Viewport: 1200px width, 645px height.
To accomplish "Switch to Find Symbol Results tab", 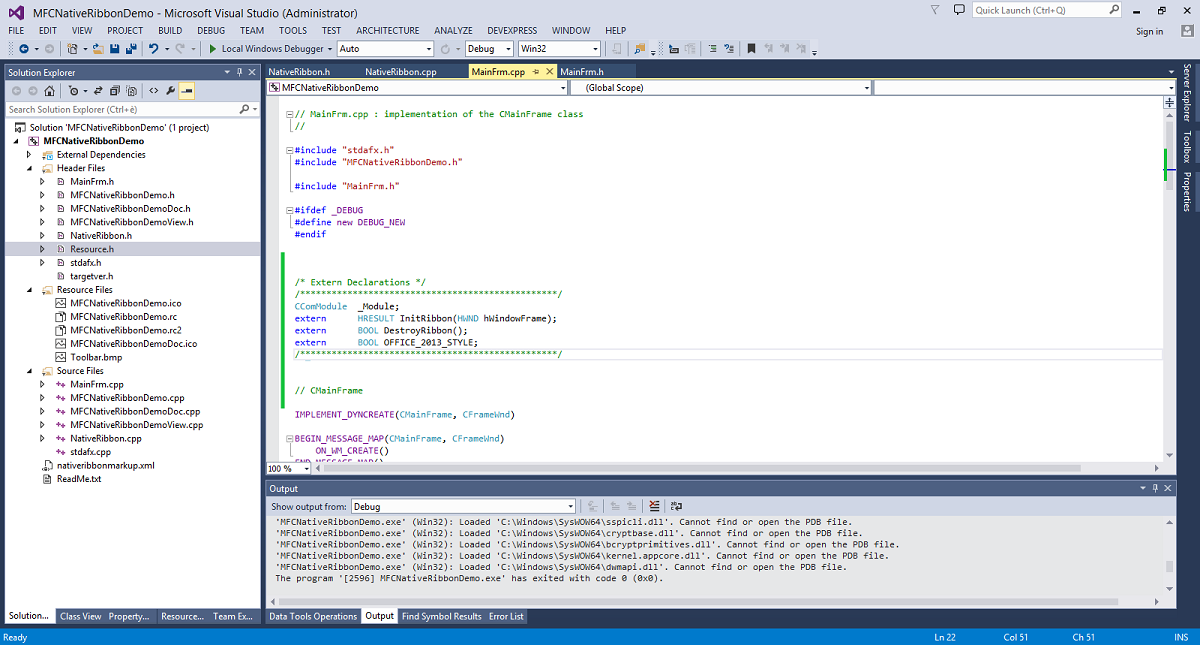I will (x=441, y=616).
